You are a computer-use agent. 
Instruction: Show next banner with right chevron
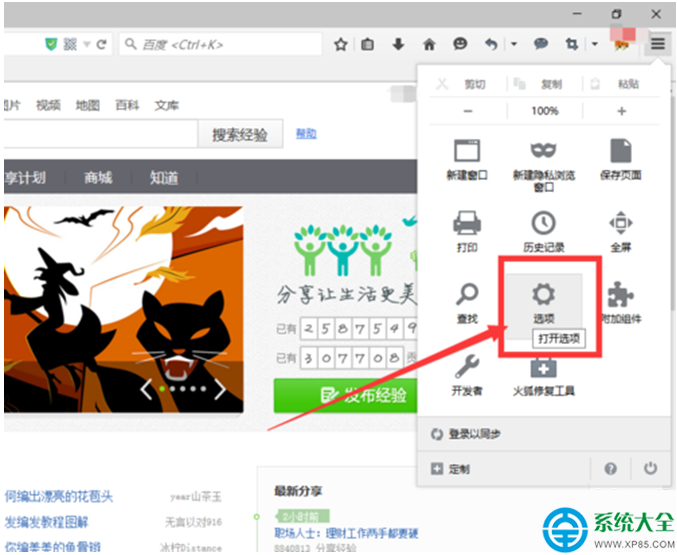220,389
